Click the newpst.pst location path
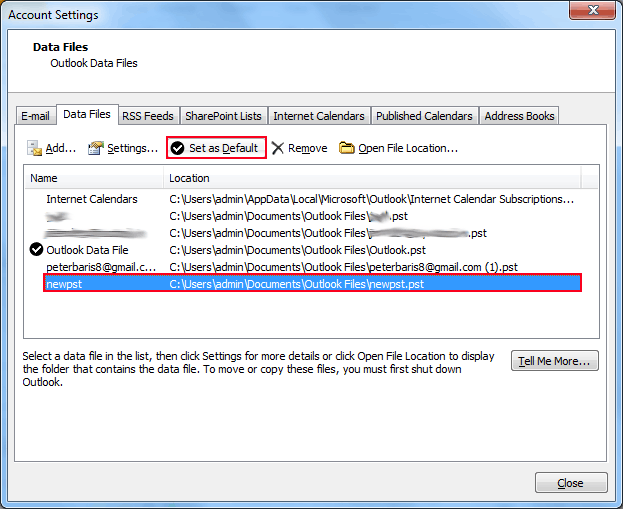This screenshot has height=509, width=623. click(x=296, y=284)
